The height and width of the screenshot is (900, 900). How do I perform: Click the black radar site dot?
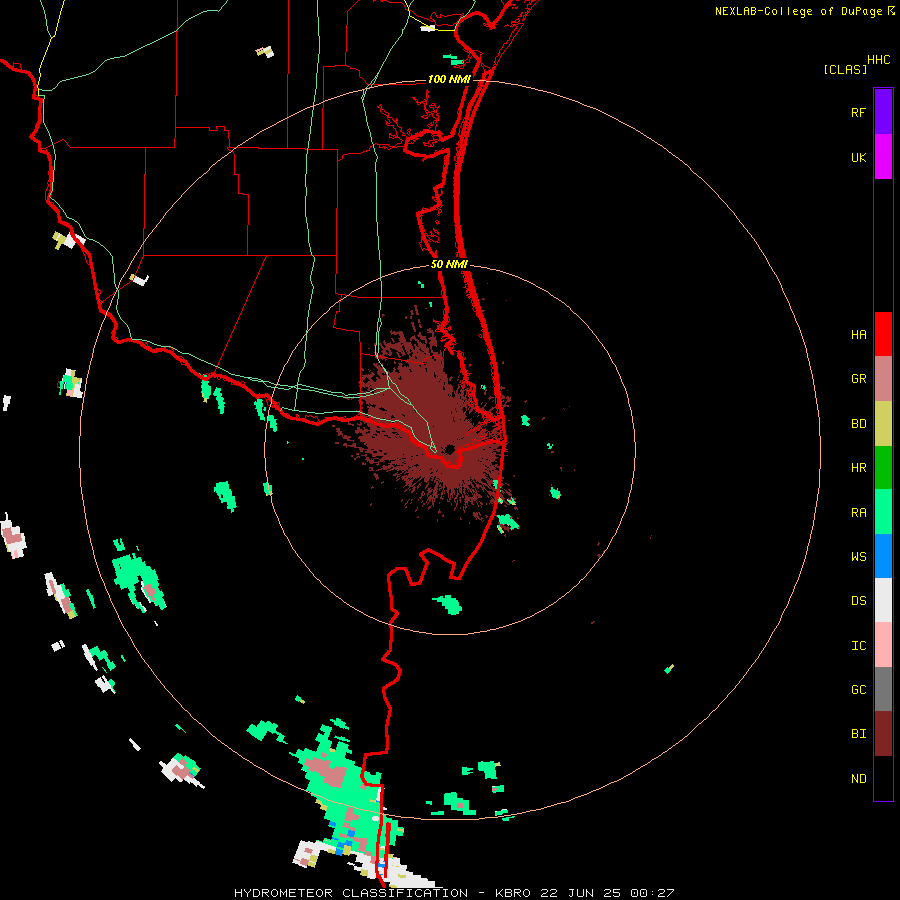tap(449, 449)
